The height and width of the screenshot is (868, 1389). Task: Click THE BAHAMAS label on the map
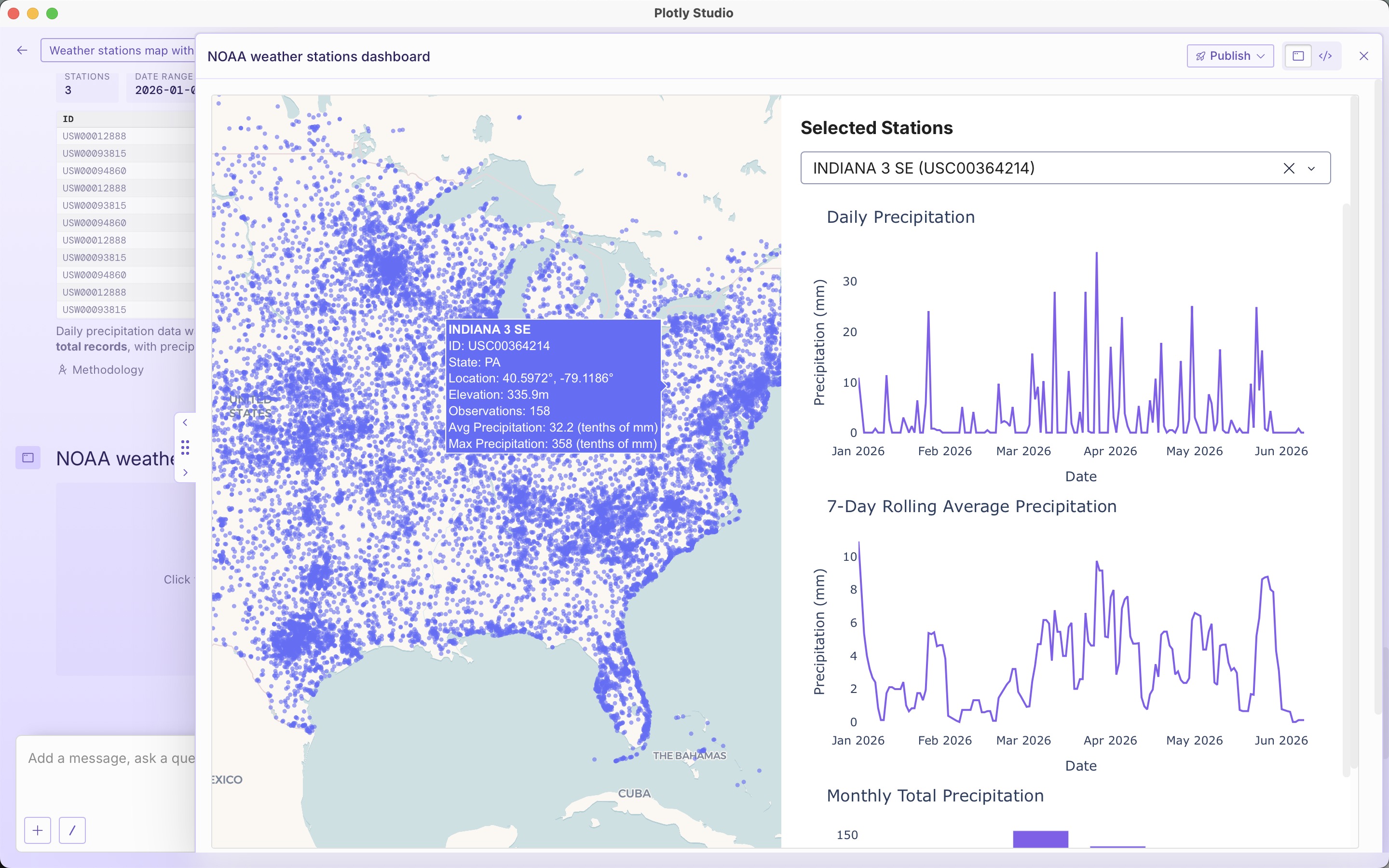point(689,756)
